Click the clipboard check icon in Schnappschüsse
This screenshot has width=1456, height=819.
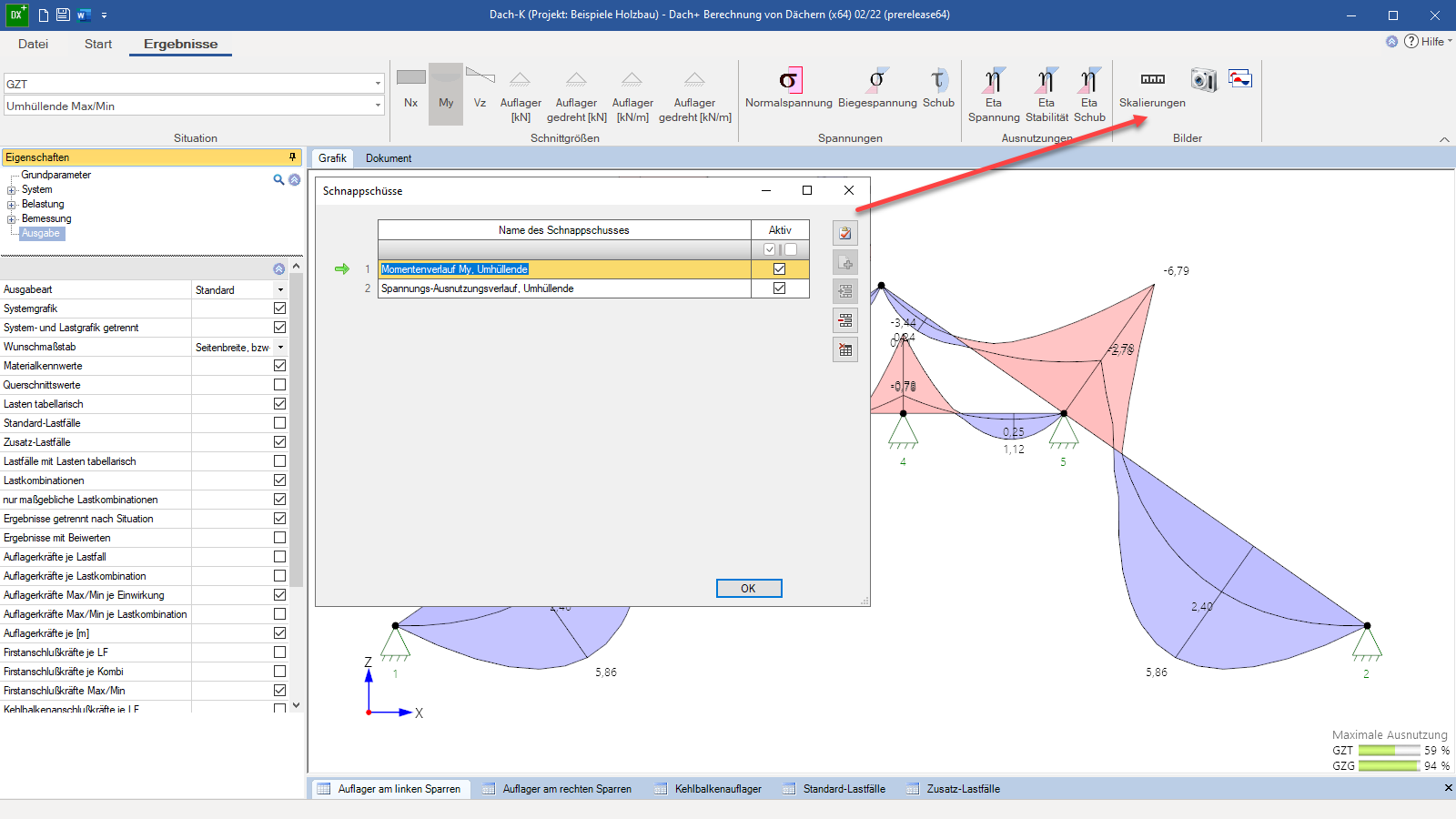pyautogui.click(x=845, y=233)
